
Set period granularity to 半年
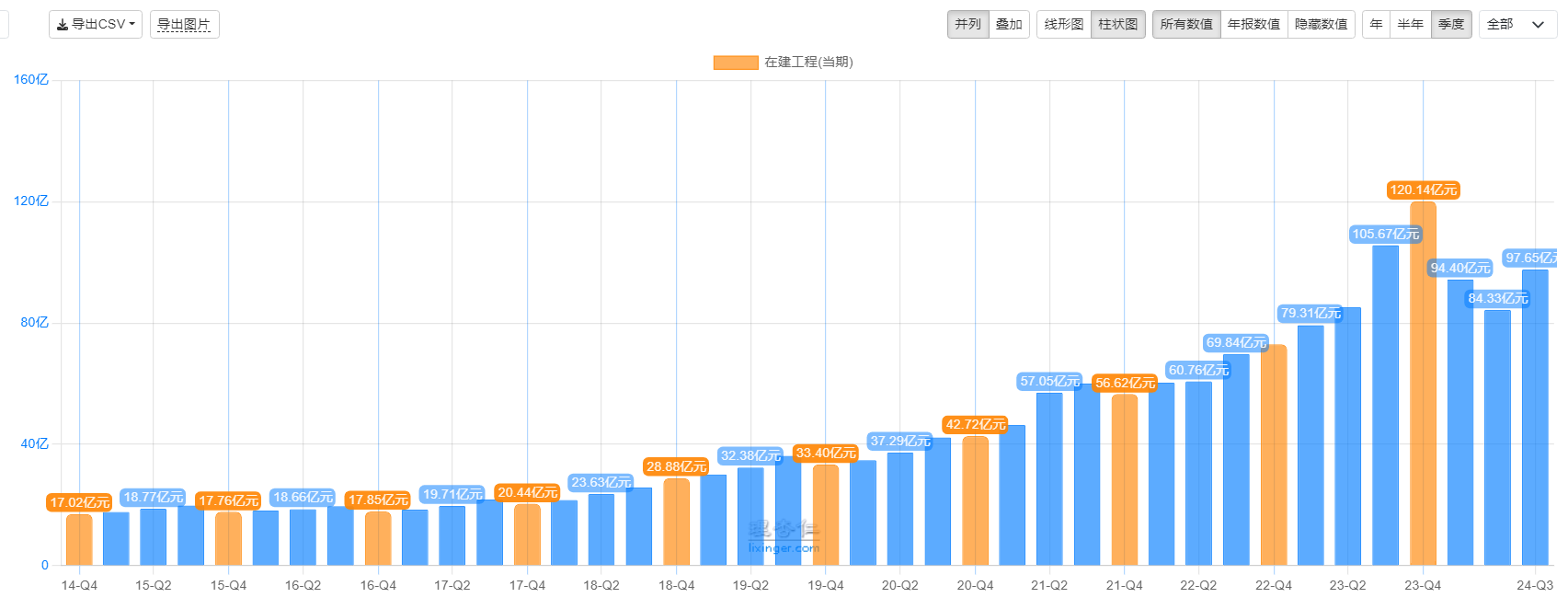pos(1410,24)
